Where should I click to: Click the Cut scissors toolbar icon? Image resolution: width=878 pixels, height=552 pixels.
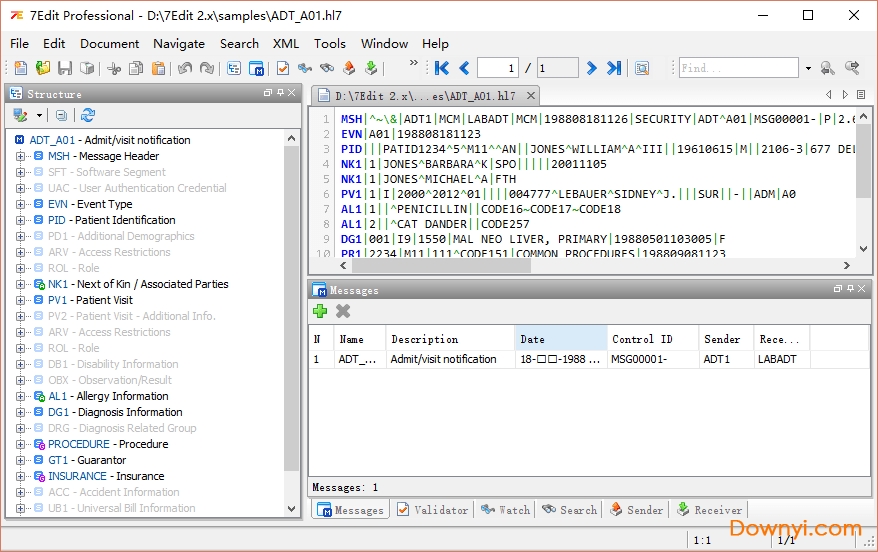(x=114, y=68)
